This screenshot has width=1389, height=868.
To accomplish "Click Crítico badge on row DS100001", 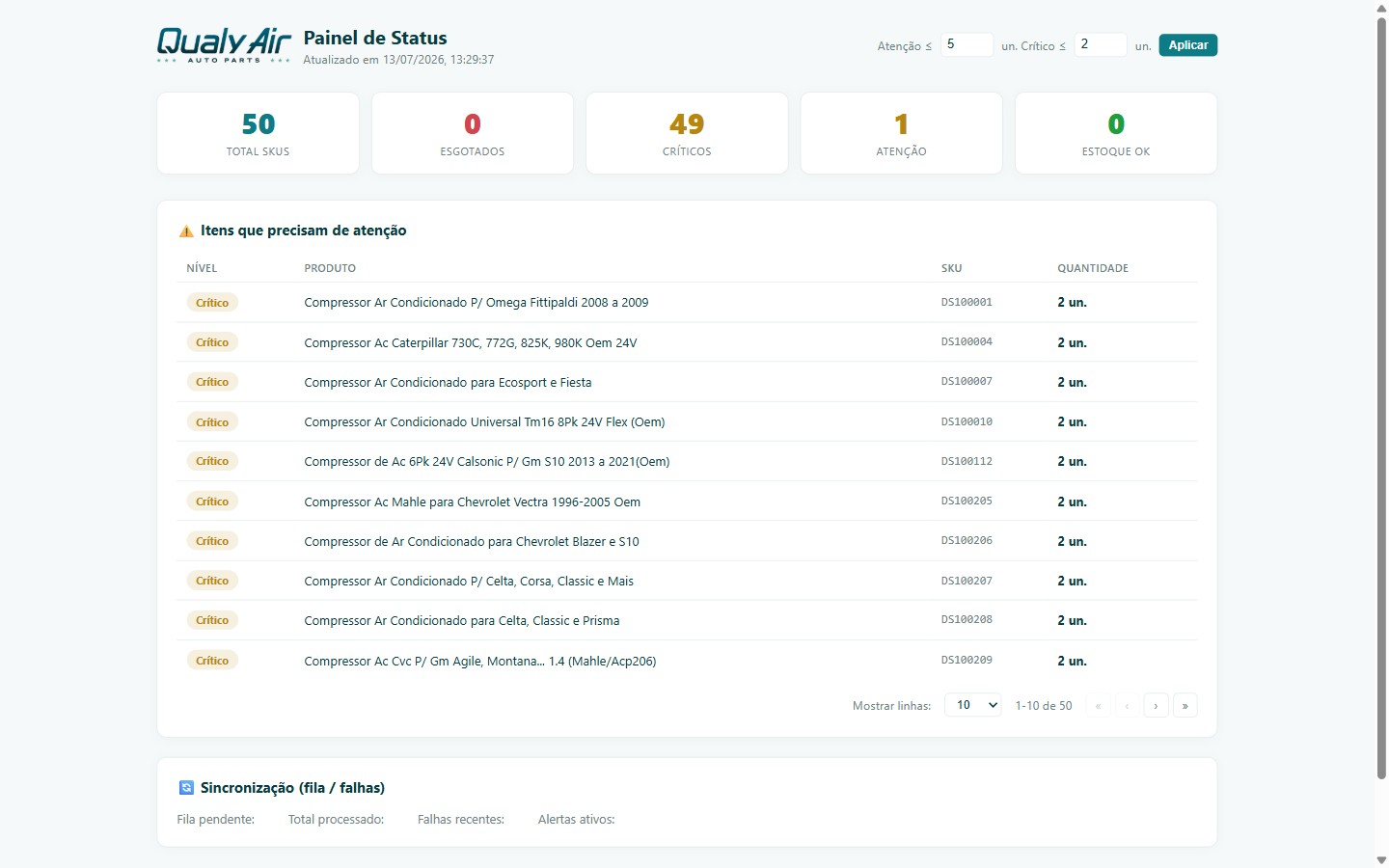I will coord(212,303).
